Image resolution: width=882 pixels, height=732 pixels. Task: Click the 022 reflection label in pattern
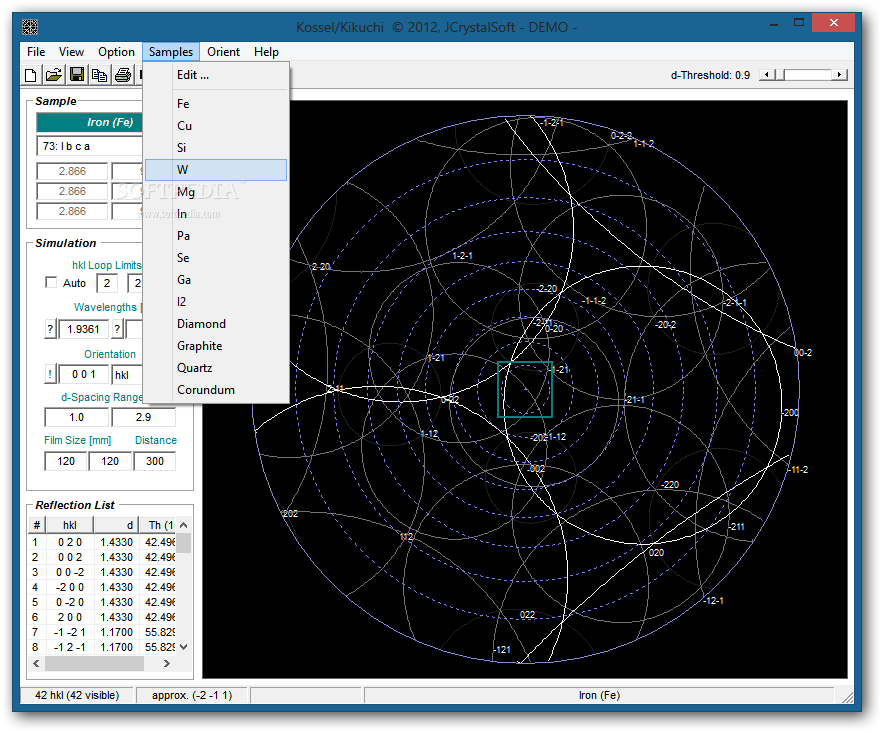coord(527,614)
